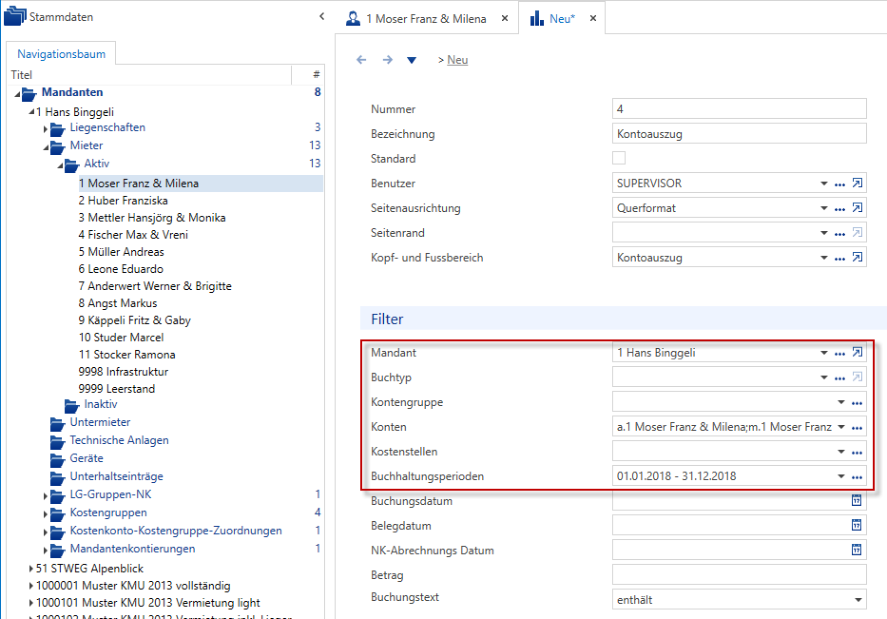Screen dimensions: 887x619
Task: Click the Benutzer ellipsis lookup button
Action: [x=840, y=184]
